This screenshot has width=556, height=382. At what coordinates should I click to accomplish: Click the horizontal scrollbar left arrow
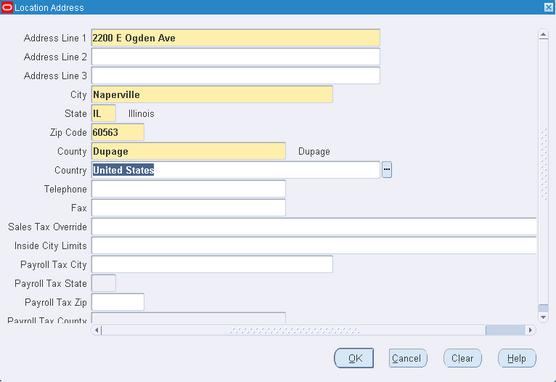[x=96, y=330]
